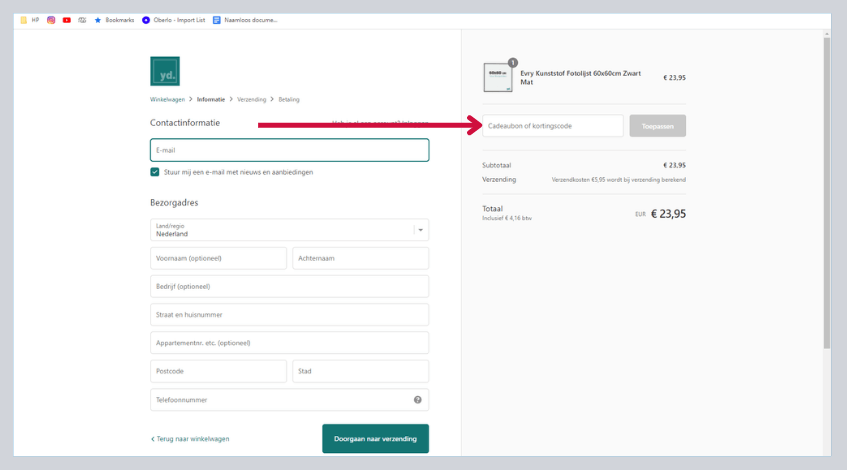This screenshot has width=847, height=470.
Task: Click the Inclusief € 4,16 btw text
Action: point(507,218)
